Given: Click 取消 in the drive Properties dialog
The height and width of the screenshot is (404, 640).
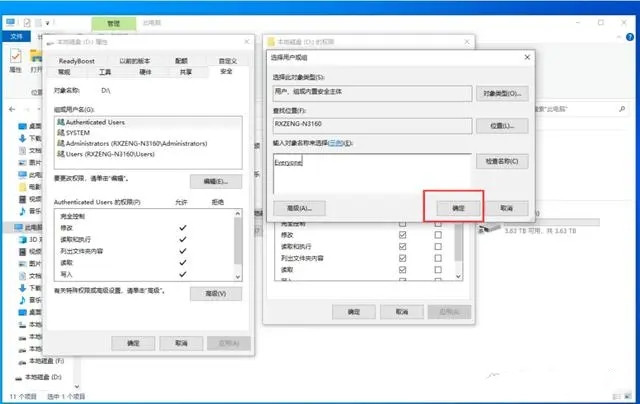Looking at the screenshot, I should coord(181,343).
